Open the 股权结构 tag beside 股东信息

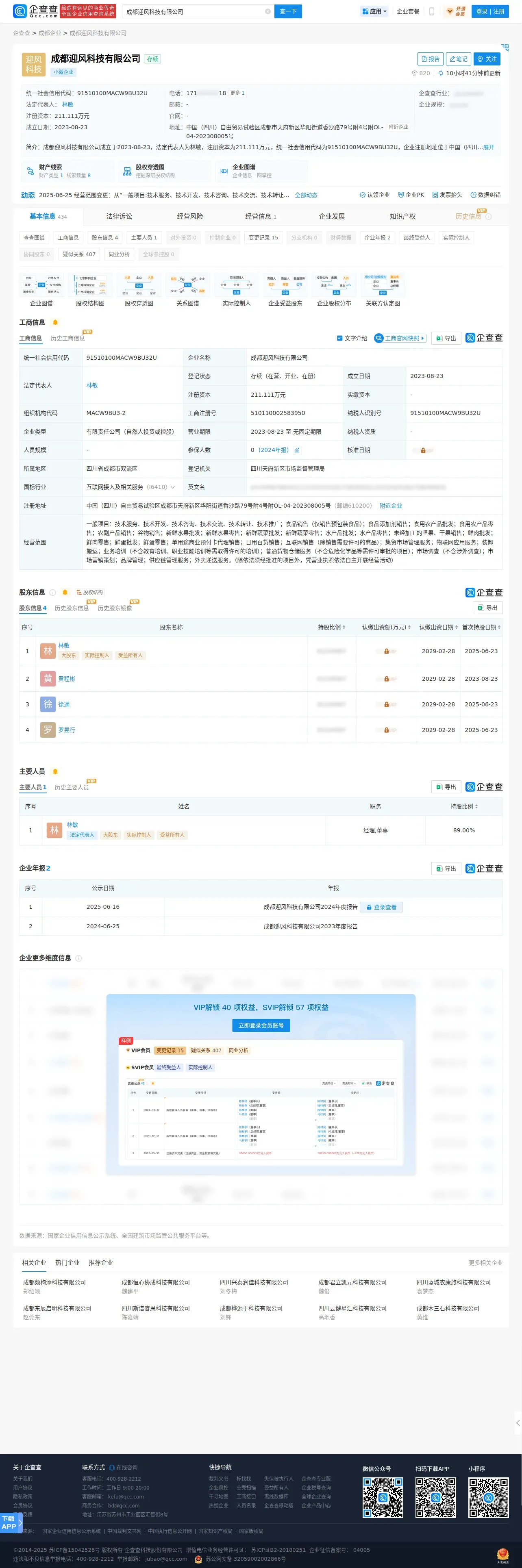click(x=89, y=592)
